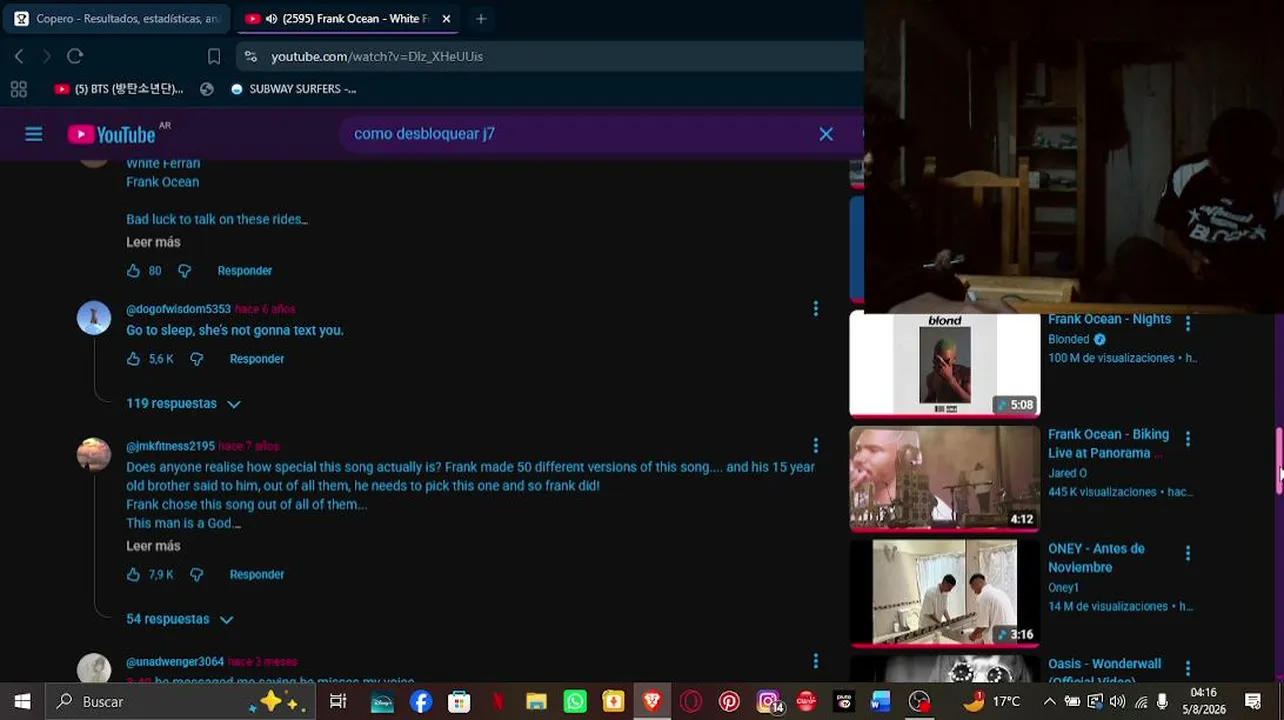Go to the YouTube home logo
1284x720 pixels.
pyautogui.click(x=112, y=134)
